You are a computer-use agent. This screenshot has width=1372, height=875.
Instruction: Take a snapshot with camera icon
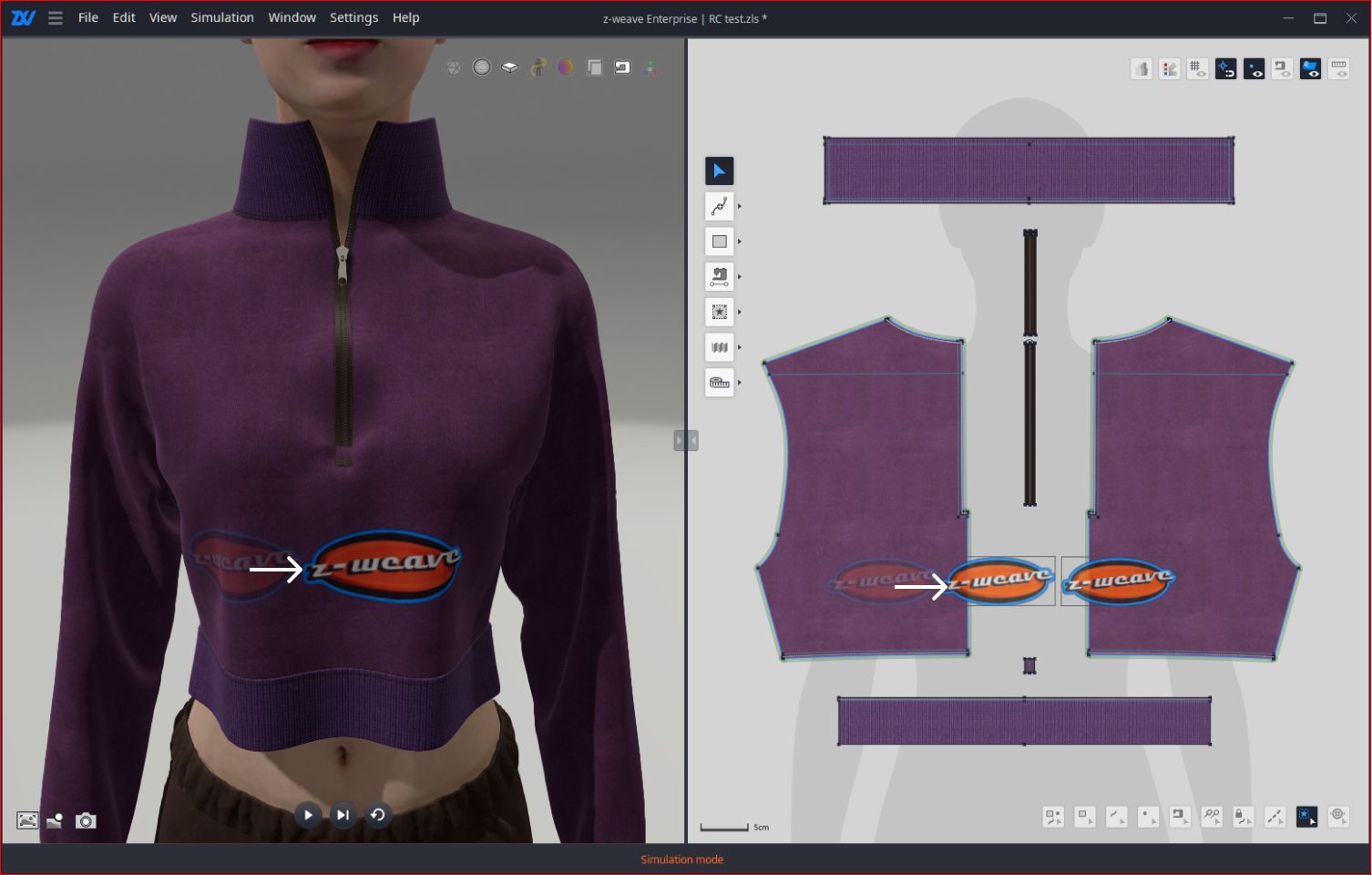pos(86,820)
